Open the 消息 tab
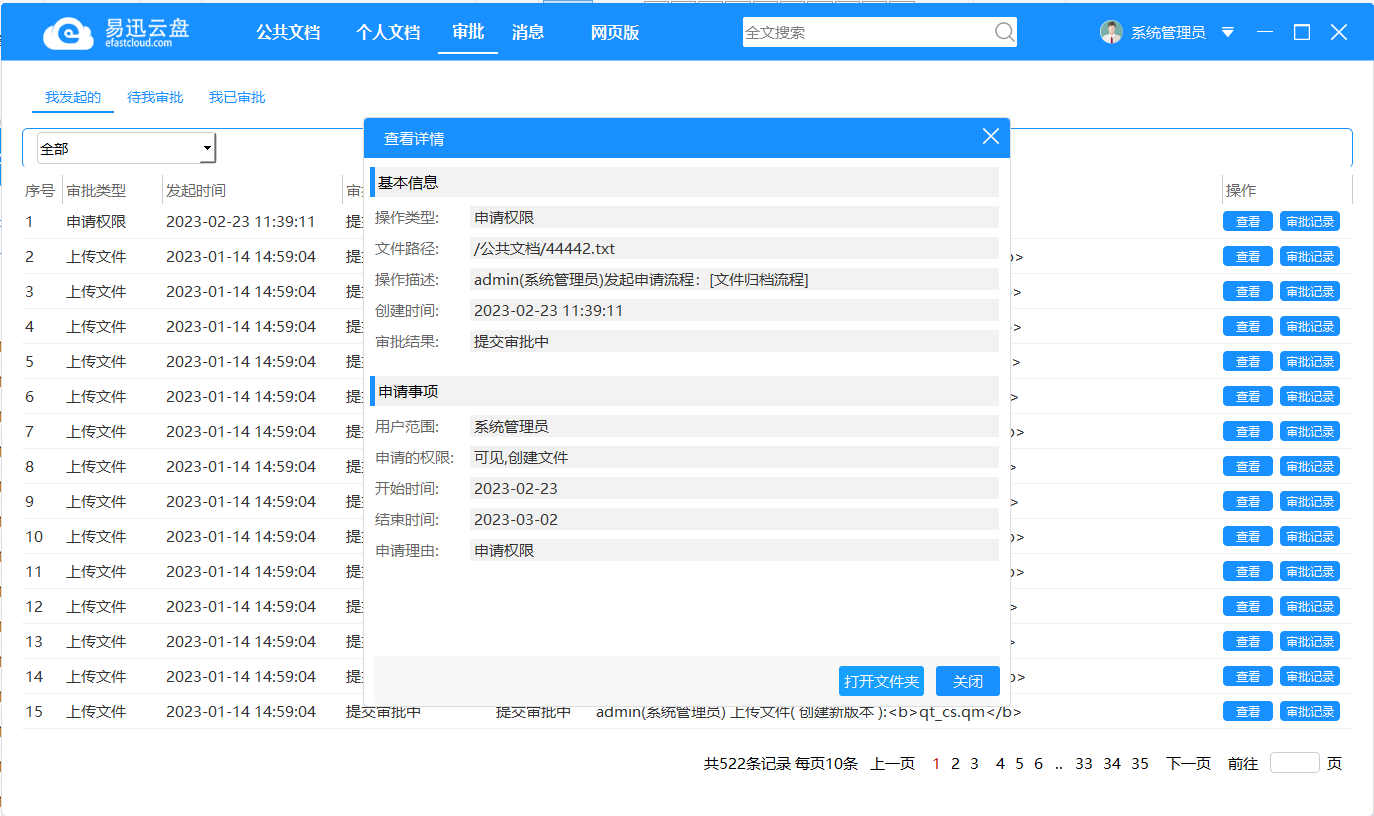This screenshot has height=816, width=1374. pos(528,32)
